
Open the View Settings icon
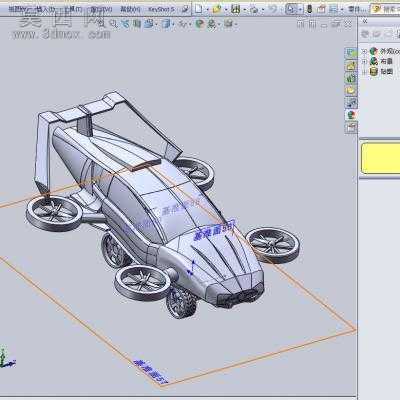(228, 24)
